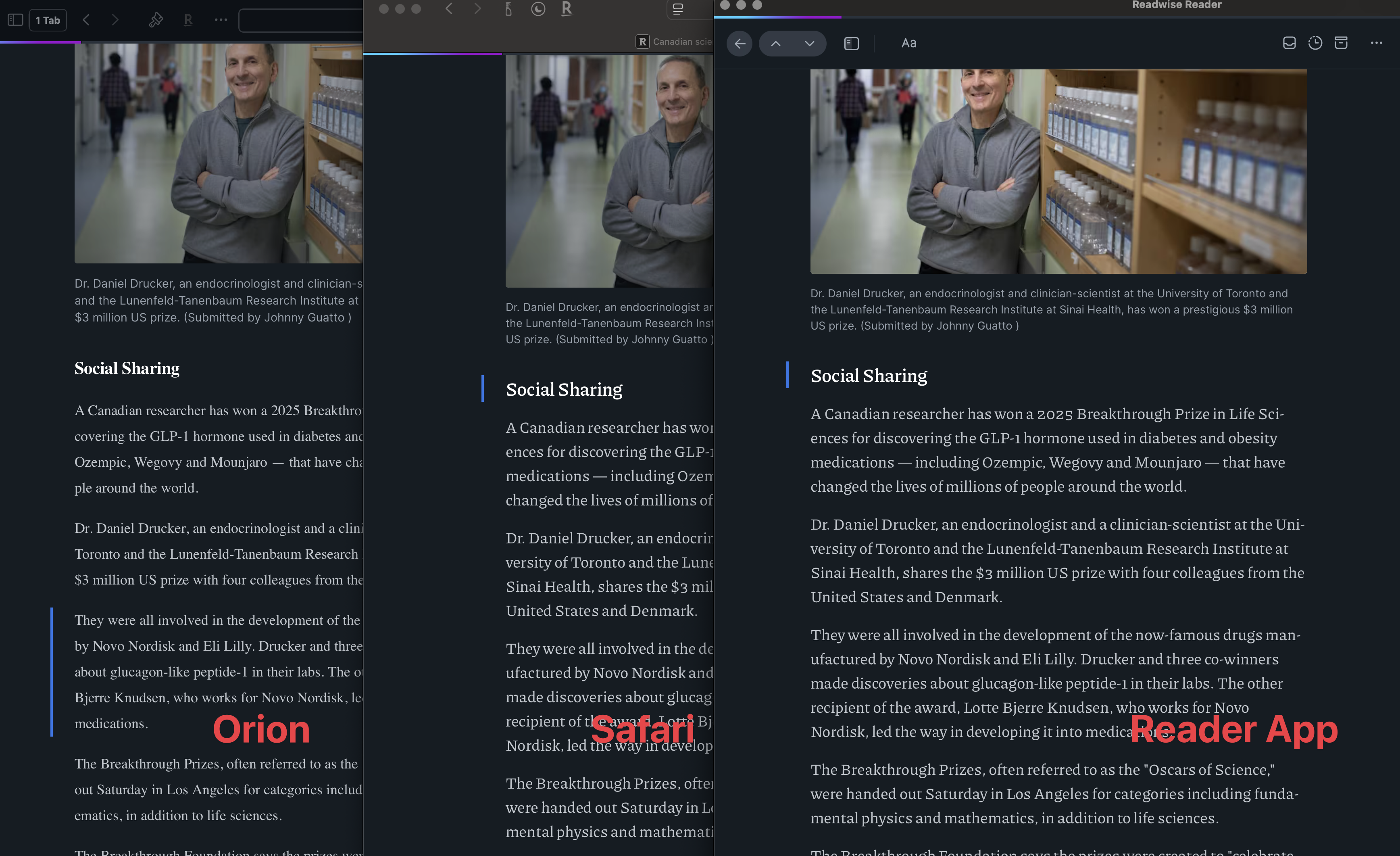
Task: Toggle the left panel in Readwise Reader
Action: click(x=851, y=43)
